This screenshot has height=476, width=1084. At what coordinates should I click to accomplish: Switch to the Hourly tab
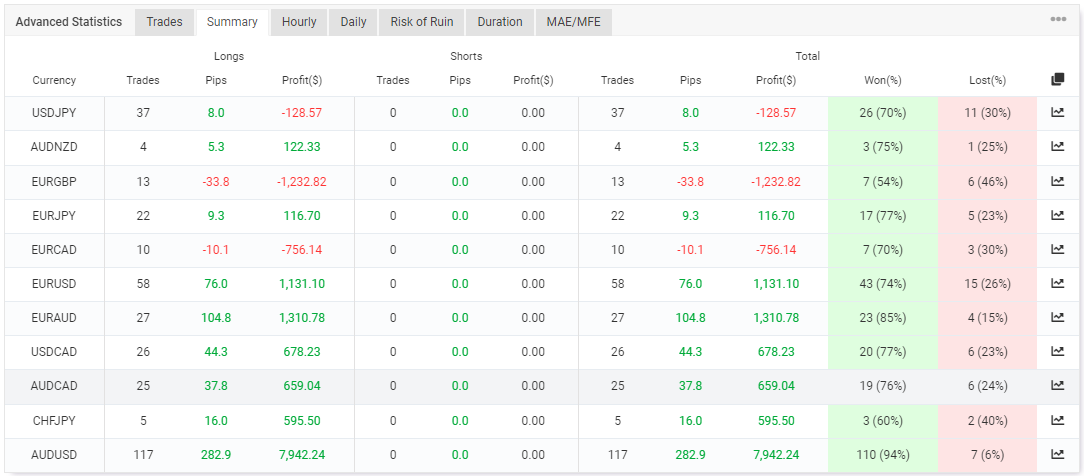click(x=299, y=22)
